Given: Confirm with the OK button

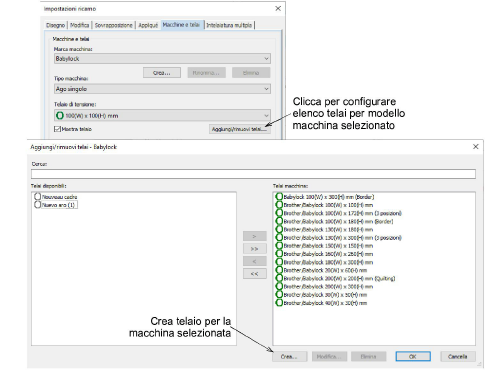Looking at the screenshot, I should (413, 356).
